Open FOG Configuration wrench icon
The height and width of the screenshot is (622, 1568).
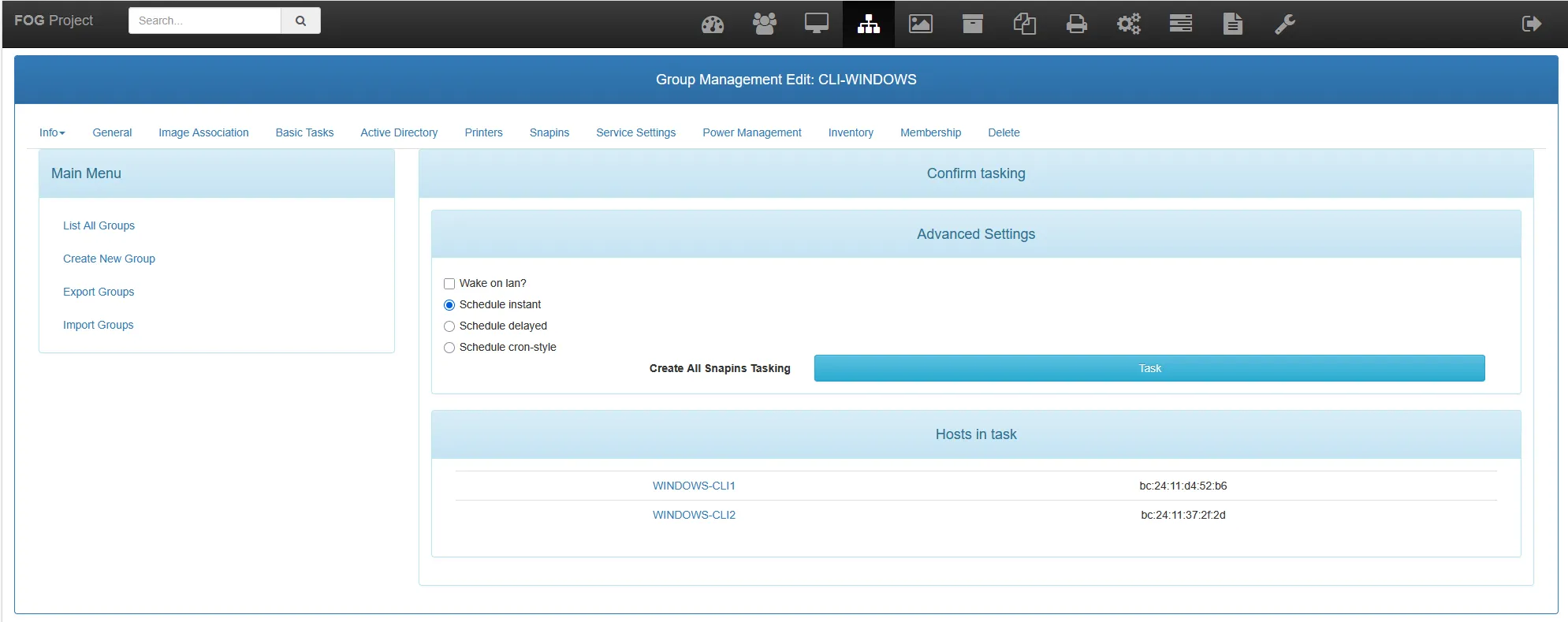[x=1284, y=24]
